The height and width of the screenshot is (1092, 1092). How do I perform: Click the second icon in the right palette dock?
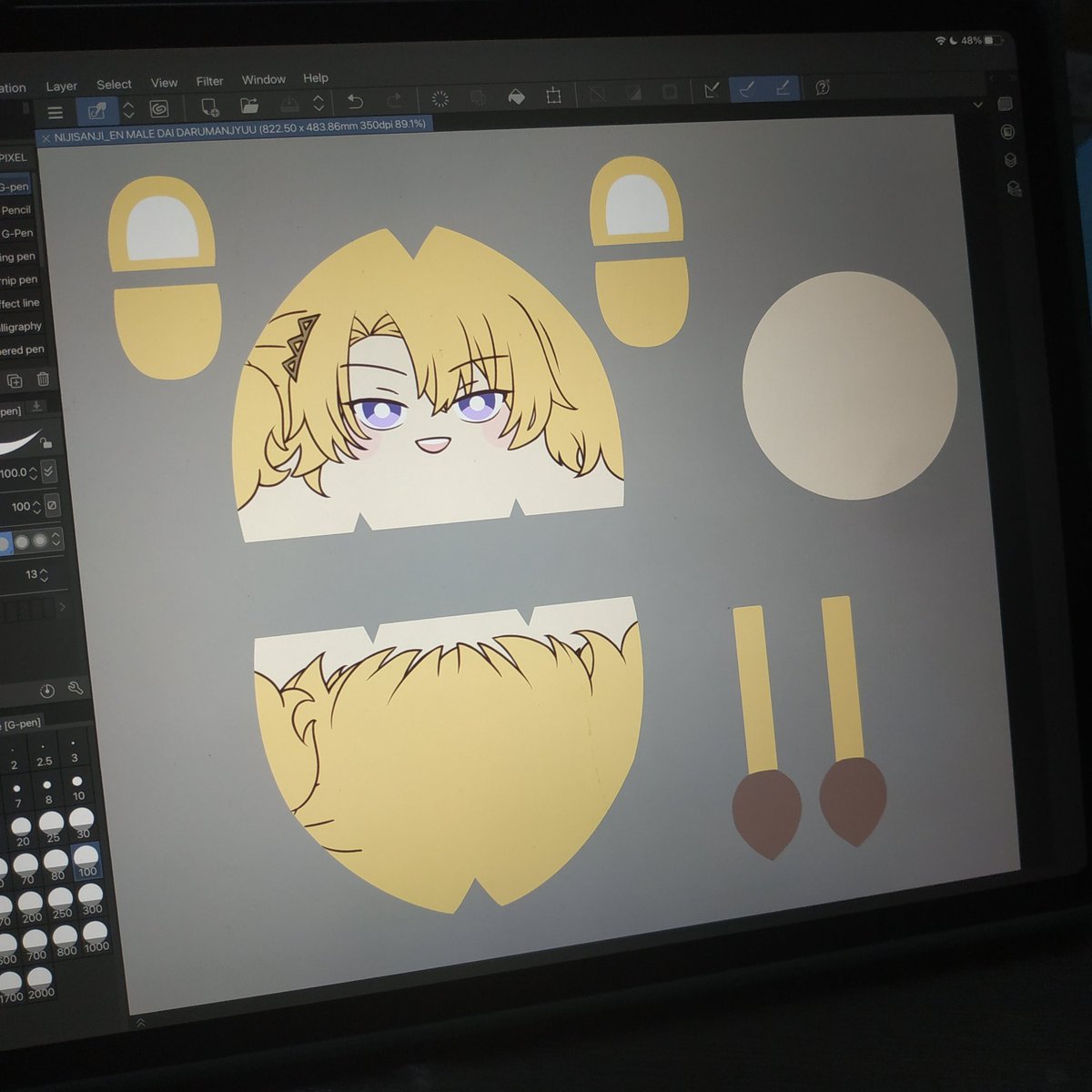1007,132
